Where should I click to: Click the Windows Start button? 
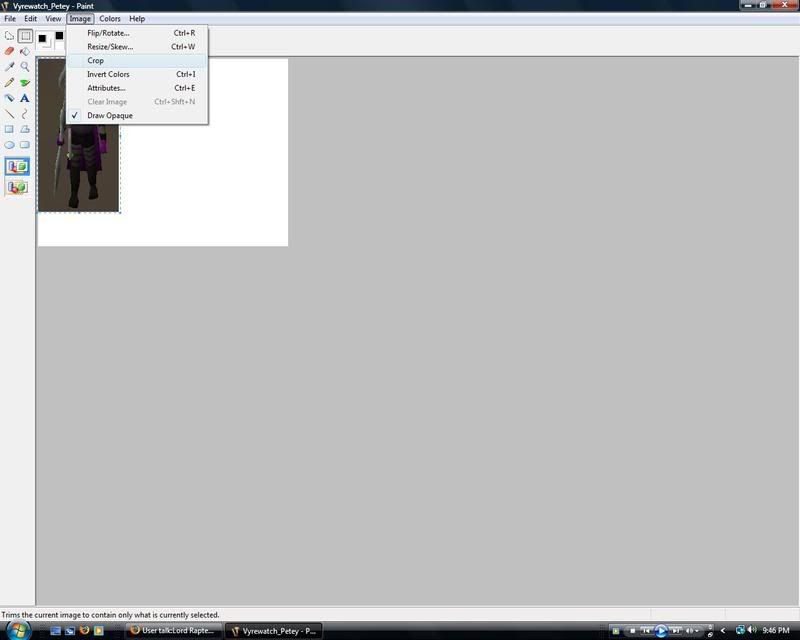point(18,630)
